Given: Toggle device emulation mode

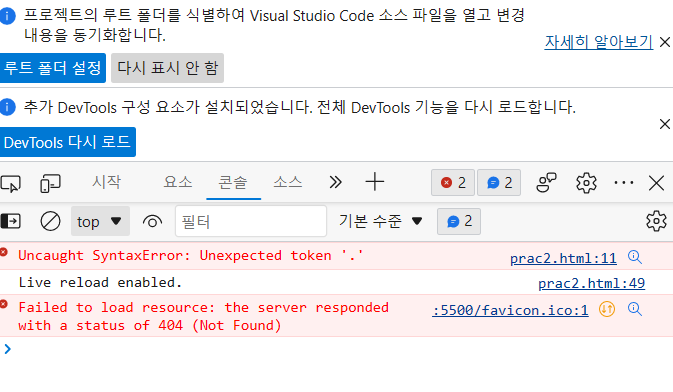Looking at the screenshot, I should pyautogui.click(x=50, y=183).
